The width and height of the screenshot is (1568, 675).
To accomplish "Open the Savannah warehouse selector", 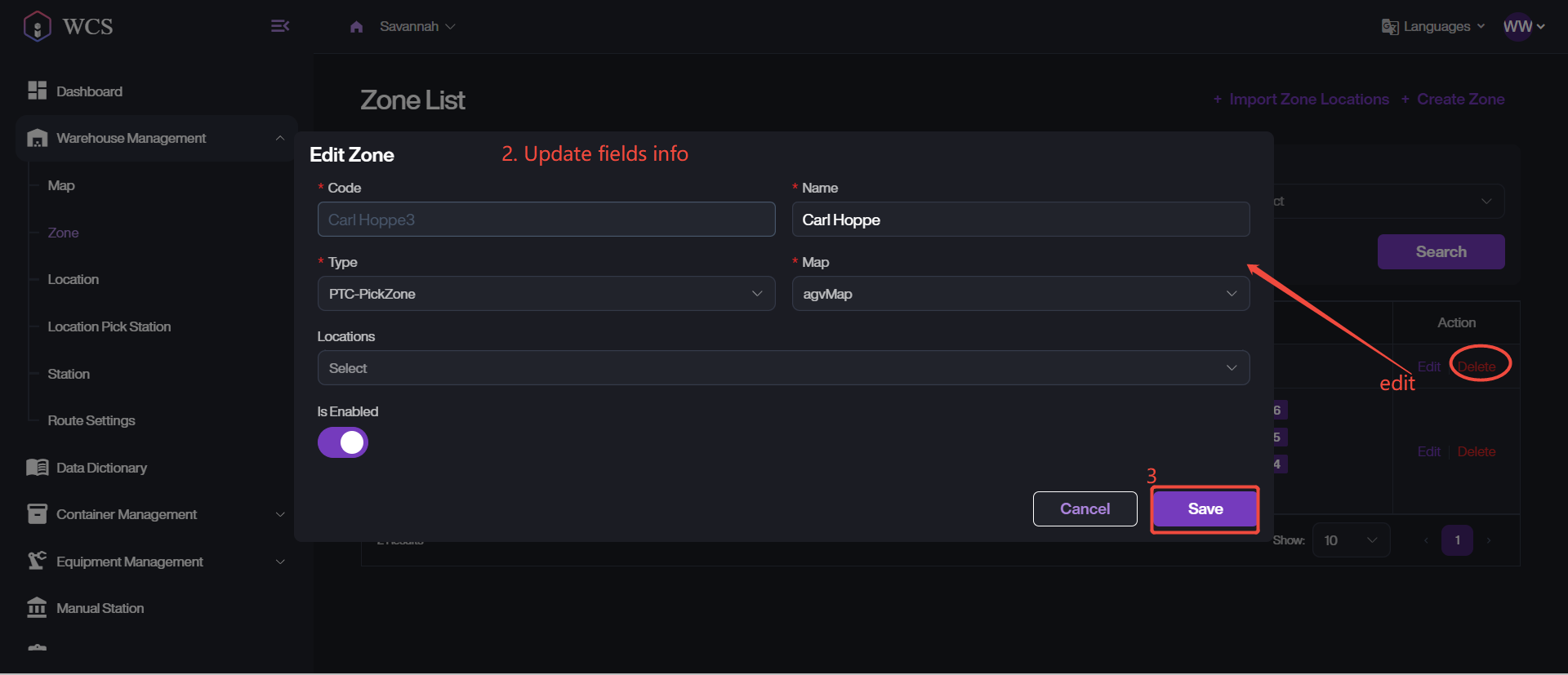I will (x=417, y=27).
